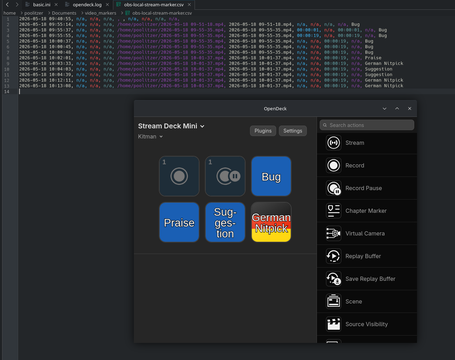Click the obs-local-stream-marker.csv breadcrumb
The height and width of the screenshot is (360, 455).
(162, 13)
